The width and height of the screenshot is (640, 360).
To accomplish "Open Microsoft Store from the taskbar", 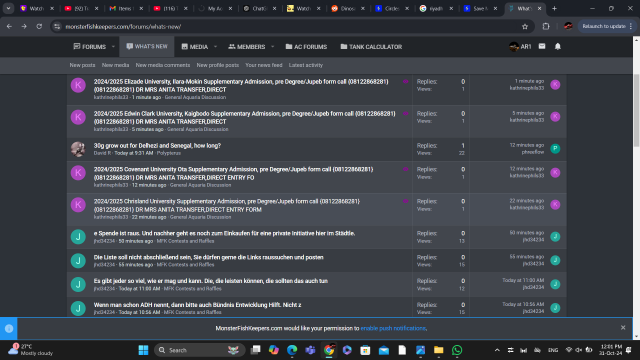I will pyautogui.click(x=365, y=350).
